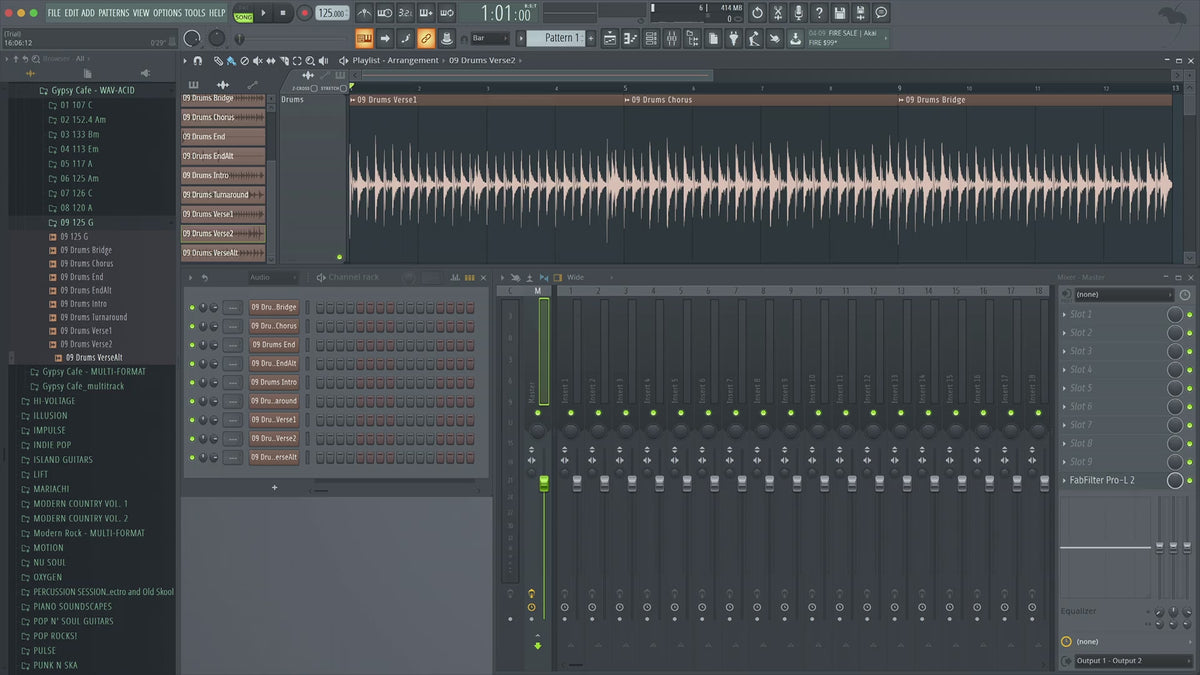Open the Audio channel filter dropdown

272,277
